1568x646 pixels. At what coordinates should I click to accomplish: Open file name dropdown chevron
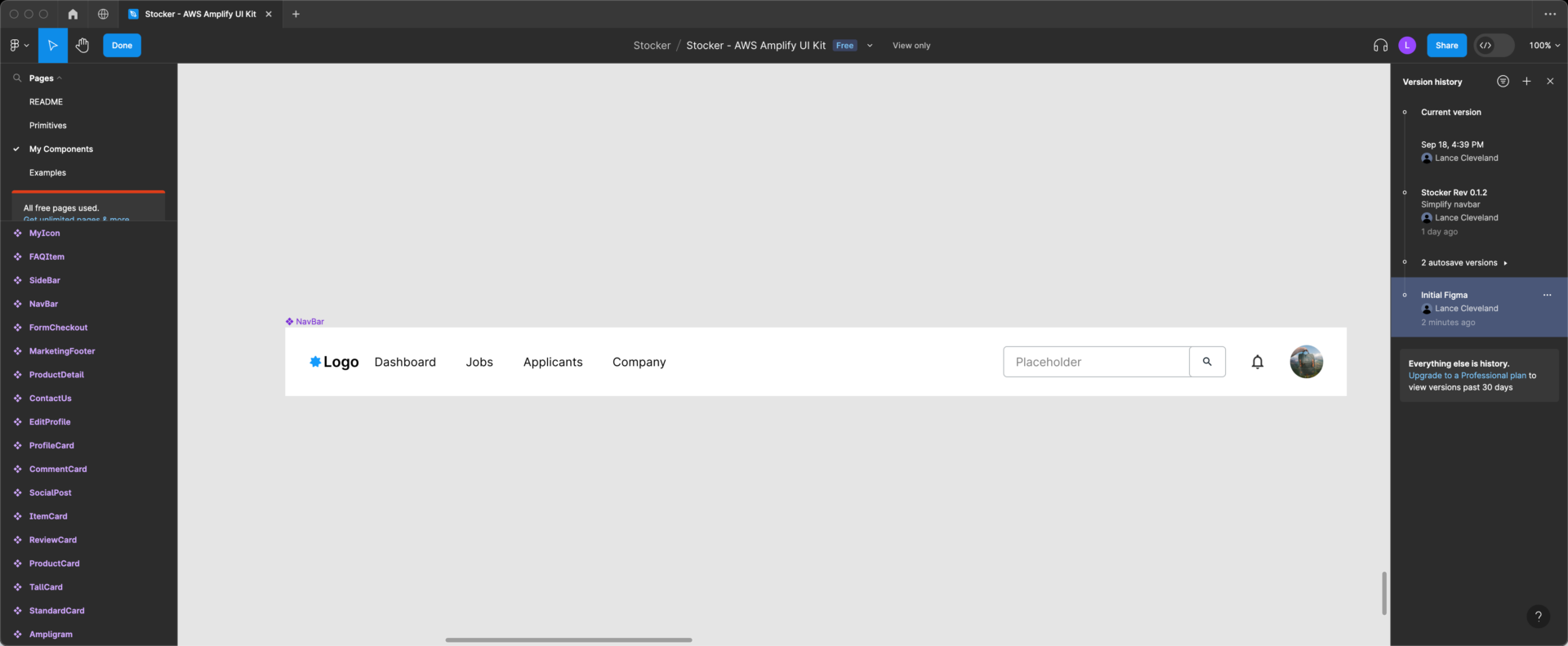(x=870, y=46)
